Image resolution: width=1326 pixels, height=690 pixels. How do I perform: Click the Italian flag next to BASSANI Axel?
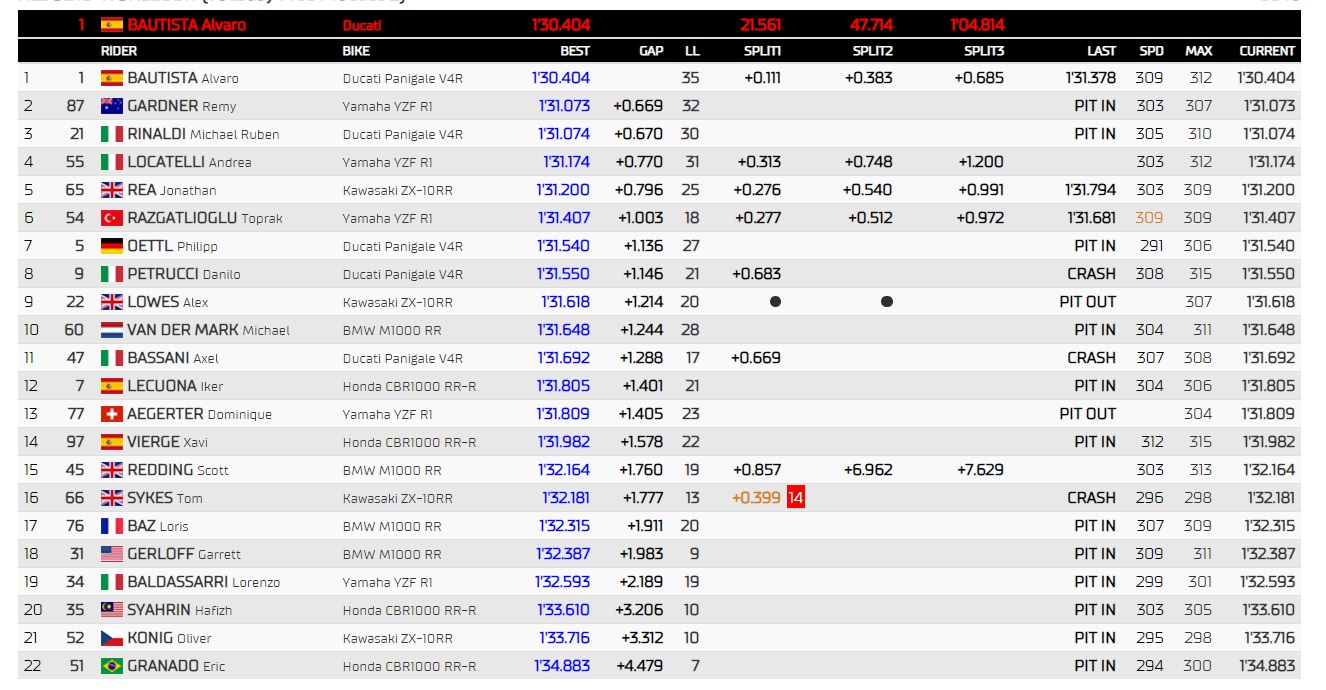tap(111, 358)
